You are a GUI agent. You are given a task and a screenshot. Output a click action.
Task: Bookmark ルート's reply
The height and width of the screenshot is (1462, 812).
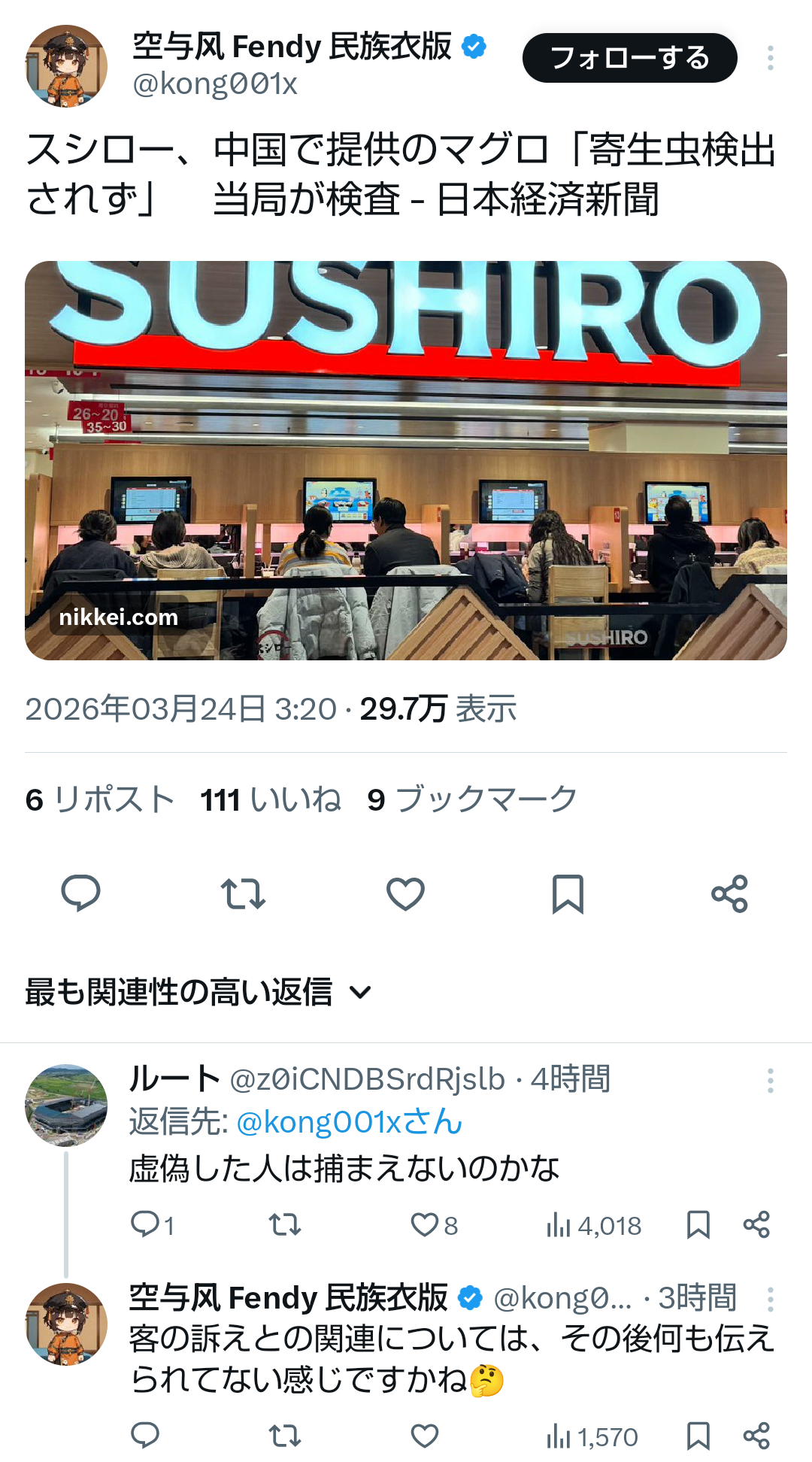pos(698,1225)
